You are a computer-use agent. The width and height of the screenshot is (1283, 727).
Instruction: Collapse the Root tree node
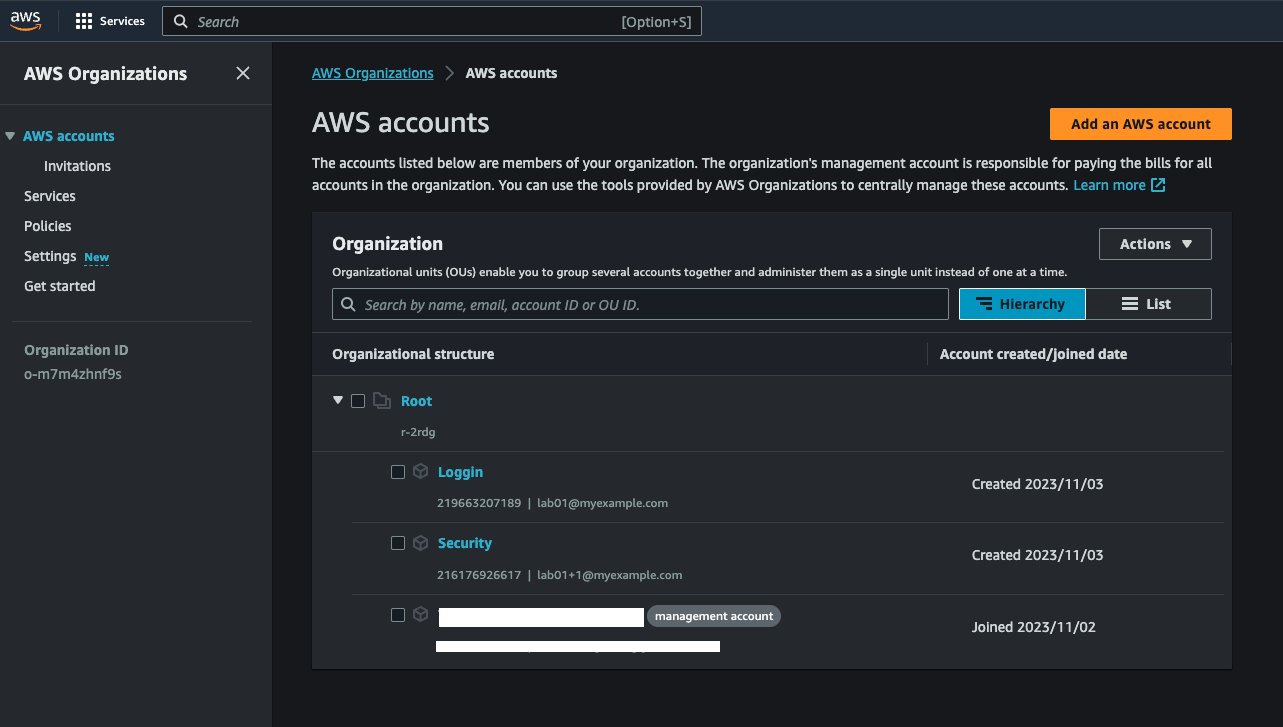click(x=338, y=400)
